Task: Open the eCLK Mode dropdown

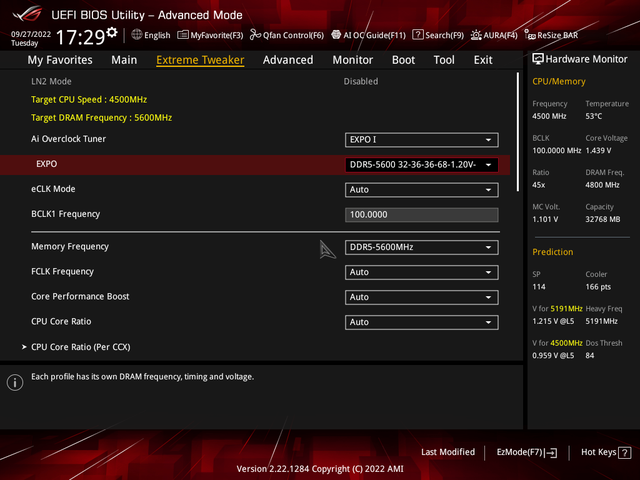Action: tap(421, 190)
